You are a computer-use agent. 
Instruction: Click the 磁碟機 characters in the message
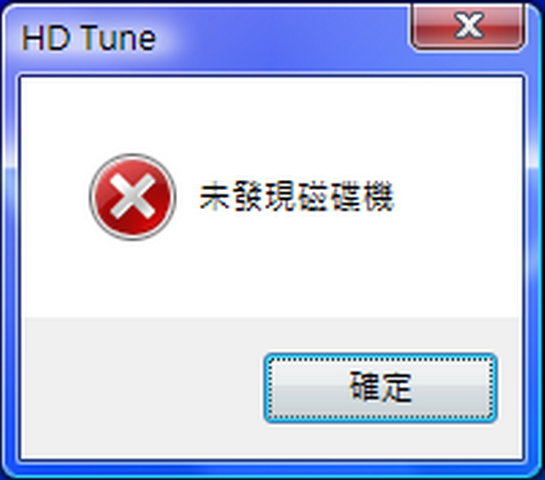tap(346, 197)
